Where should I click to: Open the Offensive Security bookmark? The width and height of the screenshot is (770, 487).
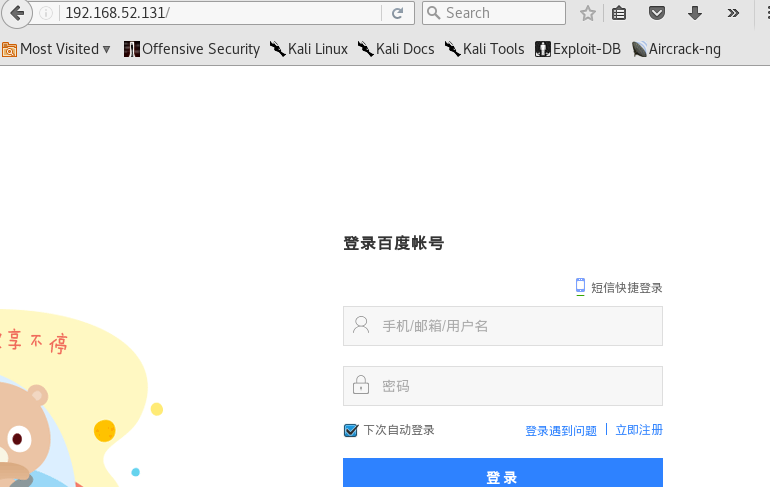click(192, 49)
